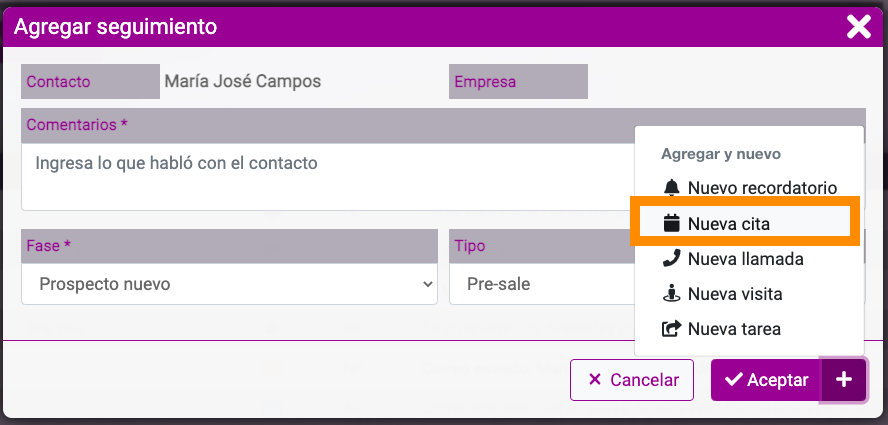
Task: Open the Tipo dropdown showing Pre-sale
Action: (x=541, y=284)
